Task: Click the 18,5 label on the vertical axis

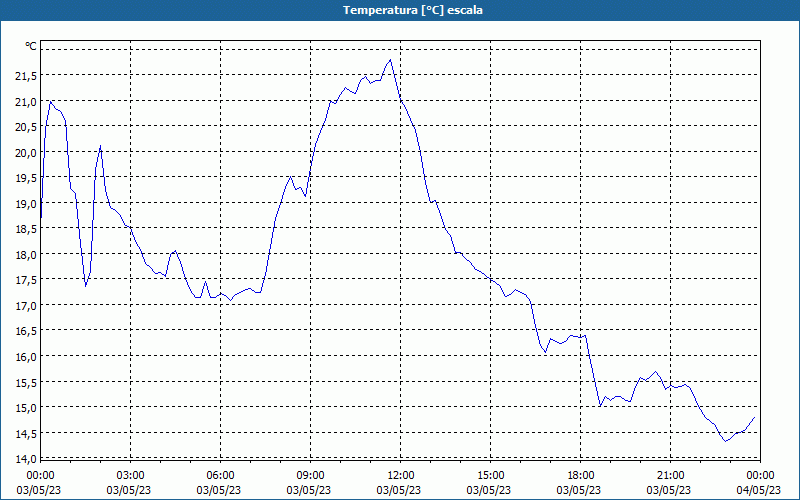Action: click(x=26, y=230)
